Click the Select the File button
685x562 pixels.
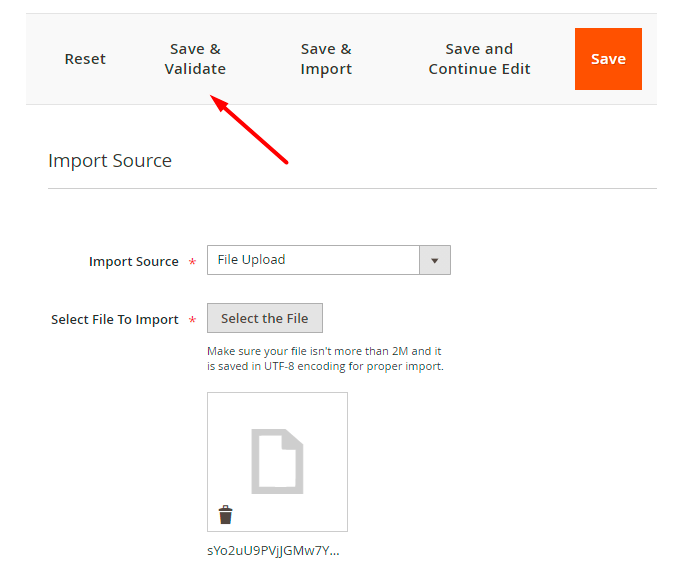pyautogui.click(x=265, y=319)
